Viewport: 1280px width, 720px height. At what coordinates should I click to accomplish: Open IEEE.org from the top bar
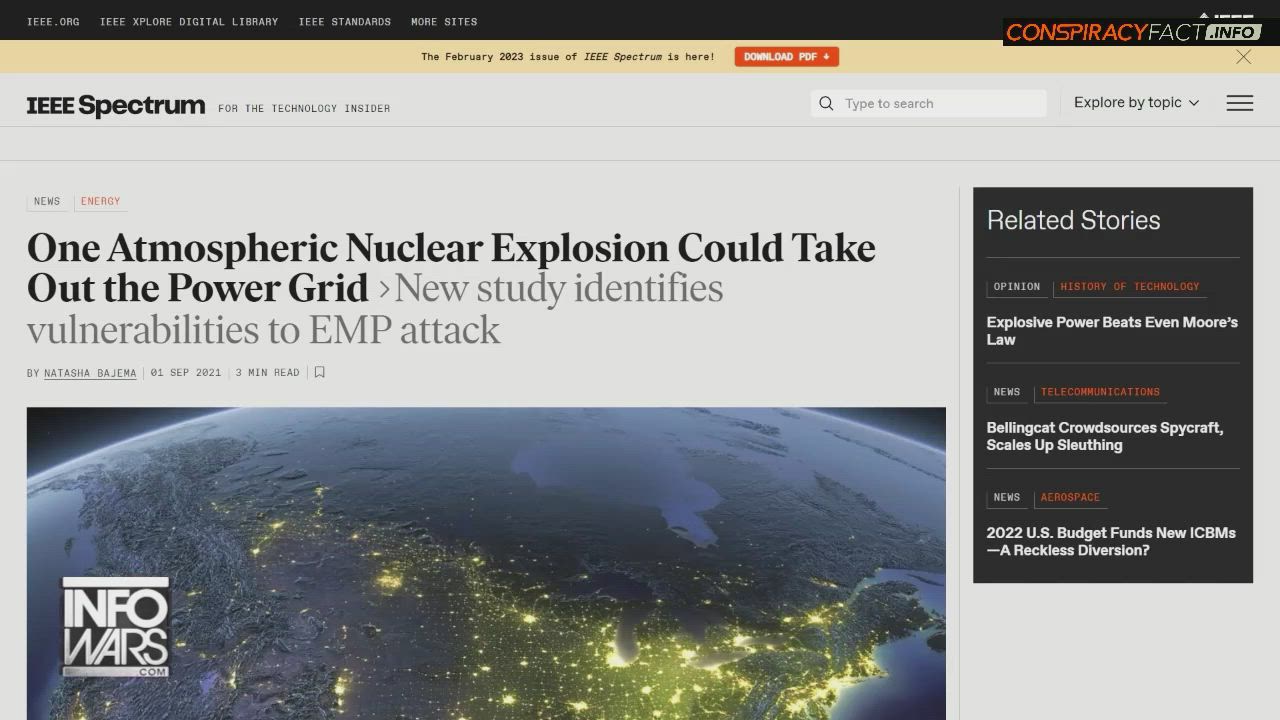click(x=53, y=21)
